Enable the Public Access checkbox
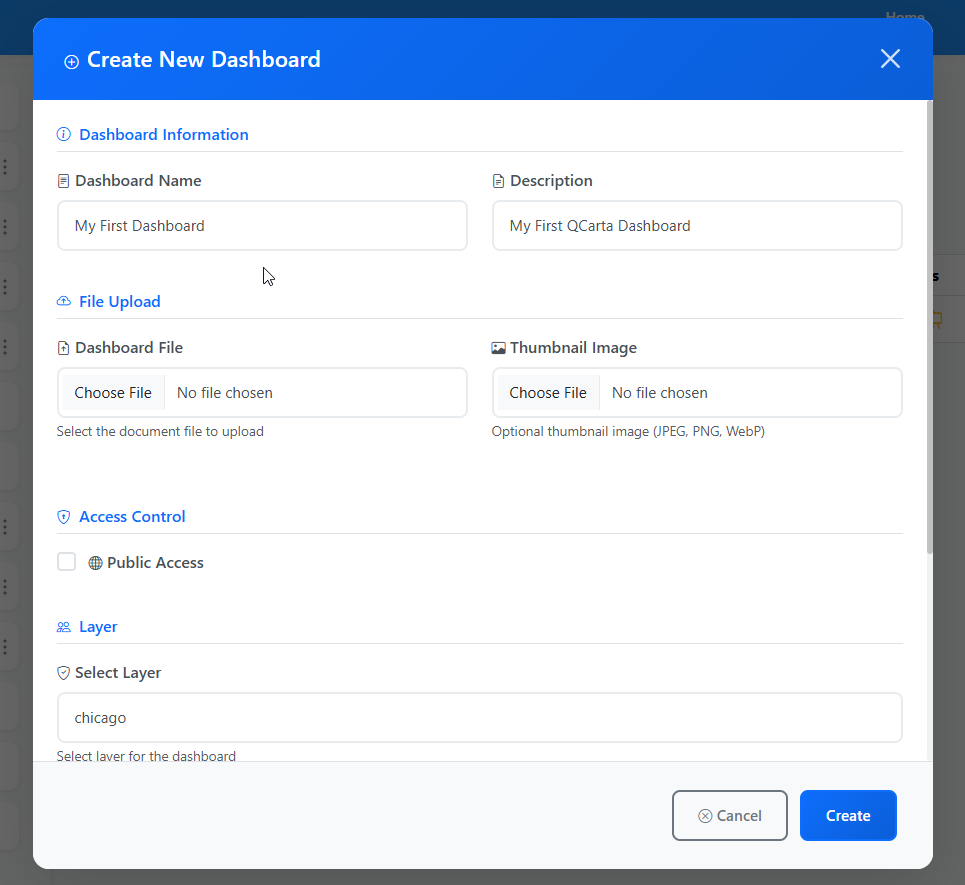 [x=66, y=562]
